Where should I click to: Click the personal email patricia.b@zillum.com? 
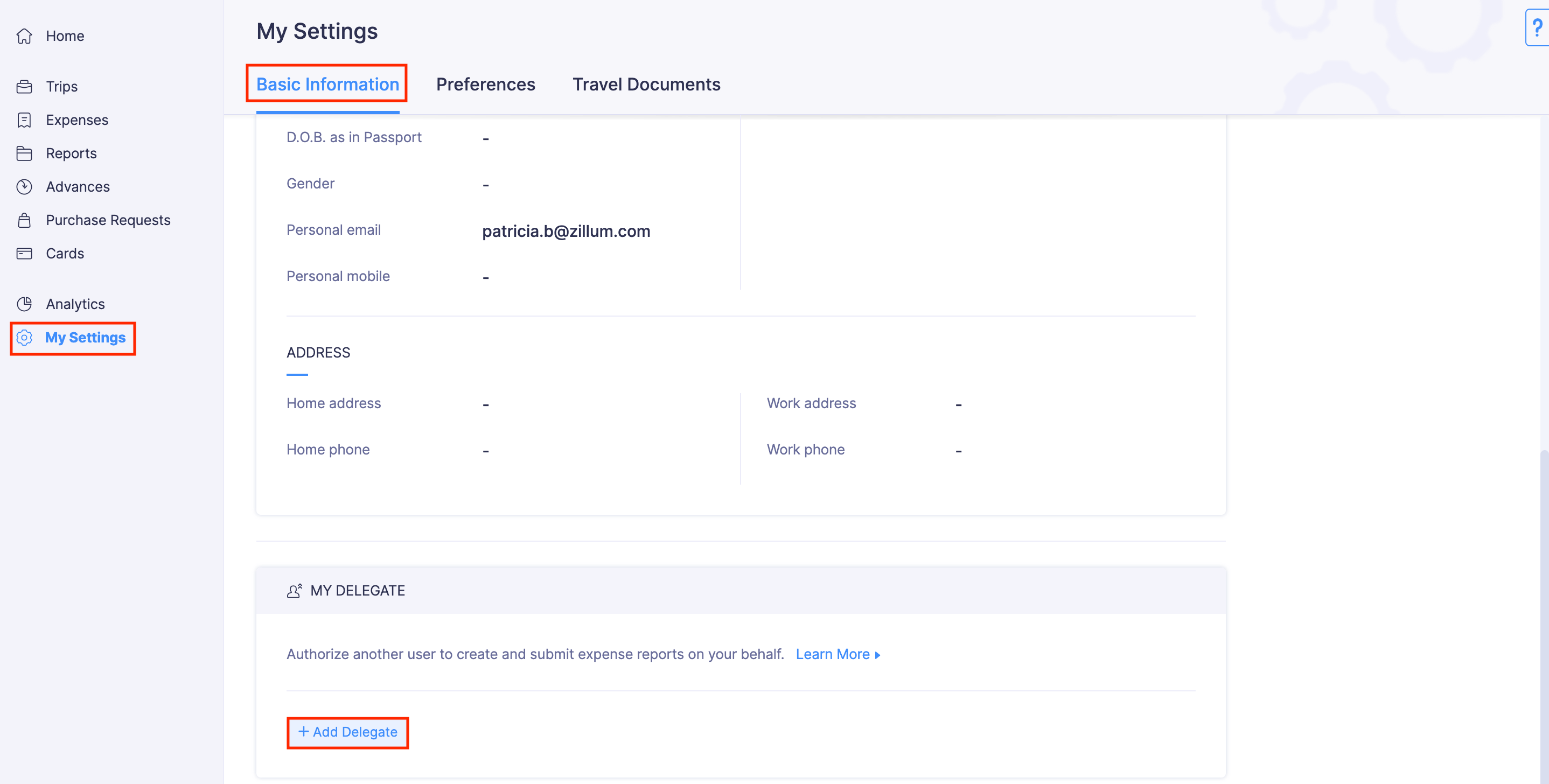click(x=566, y=231)
